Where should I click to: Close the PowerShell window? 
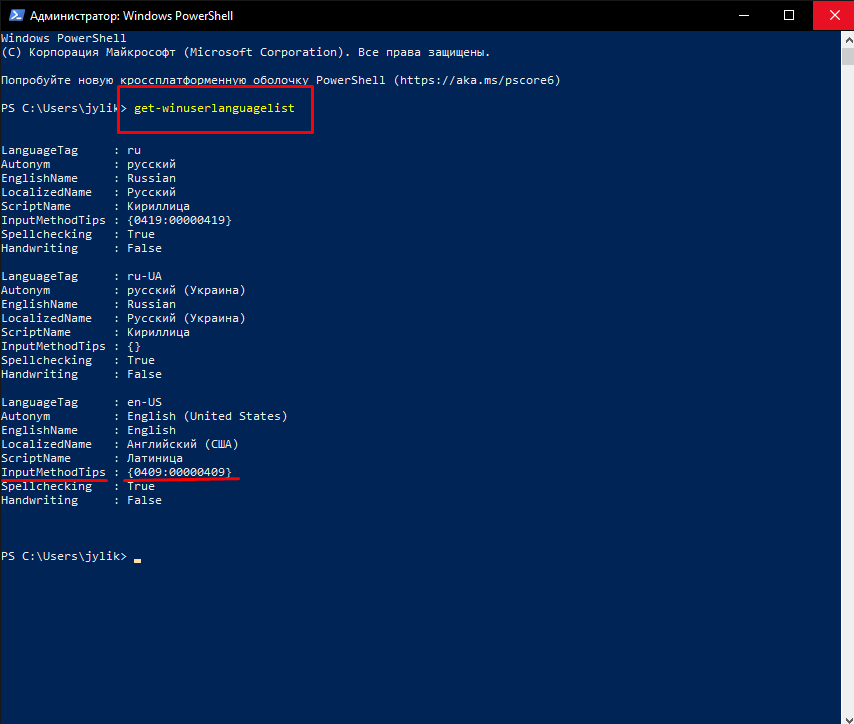833,15
